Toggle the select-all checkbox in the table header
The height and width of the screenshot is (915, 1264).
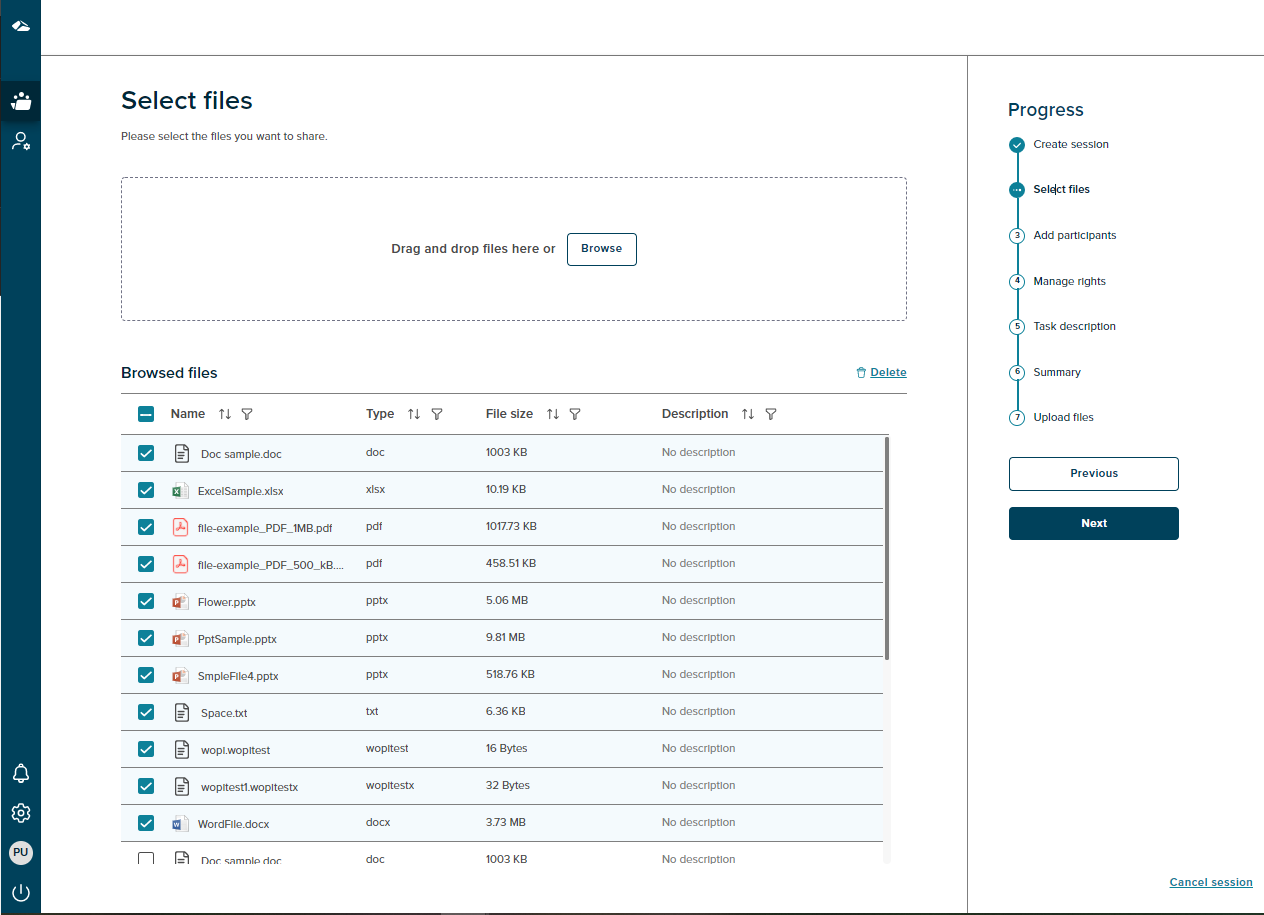tap(146, 414)
